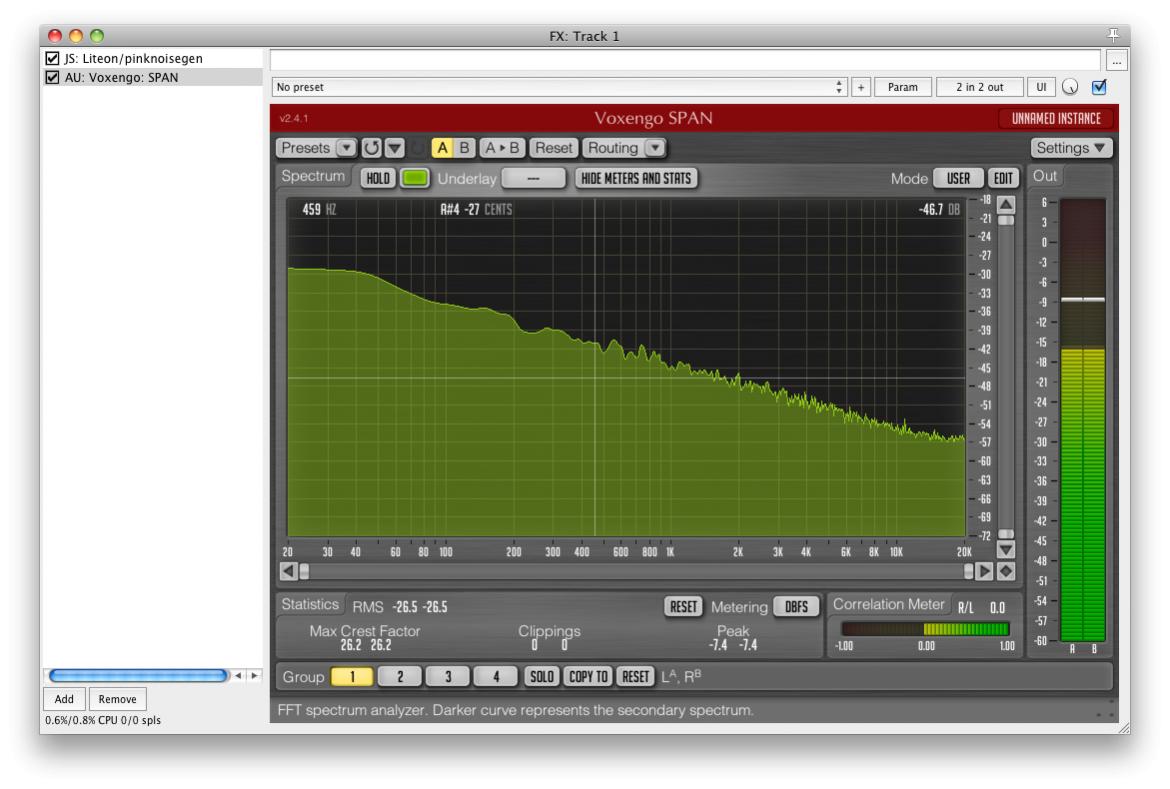Click the horizontal frequency scrollbar
This screenshot has width=1170, height=789.
tap(636, 571)
